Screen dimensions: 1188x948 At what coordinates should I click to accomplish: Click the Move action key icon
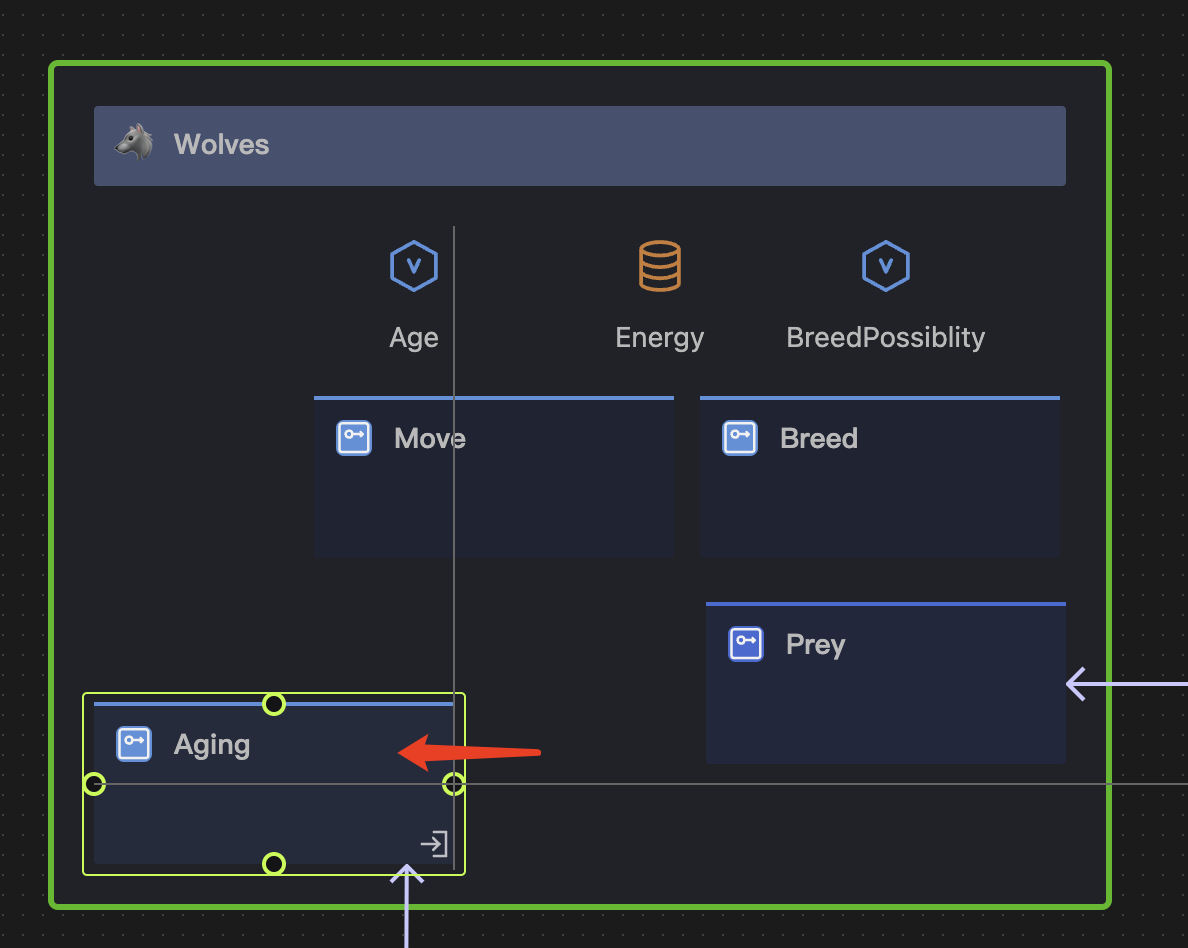pos(354,438)
